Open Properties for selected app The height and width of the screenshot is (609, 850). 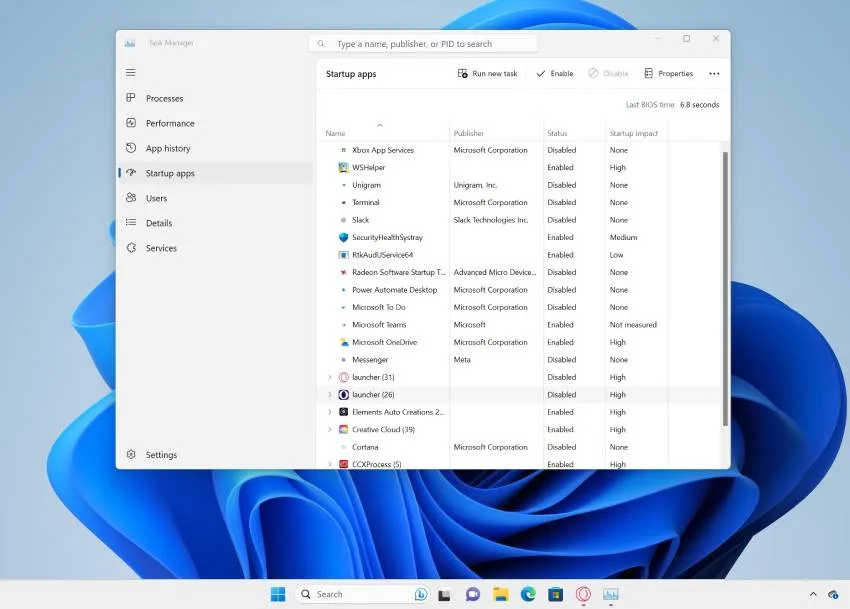[x=668, y=73]
